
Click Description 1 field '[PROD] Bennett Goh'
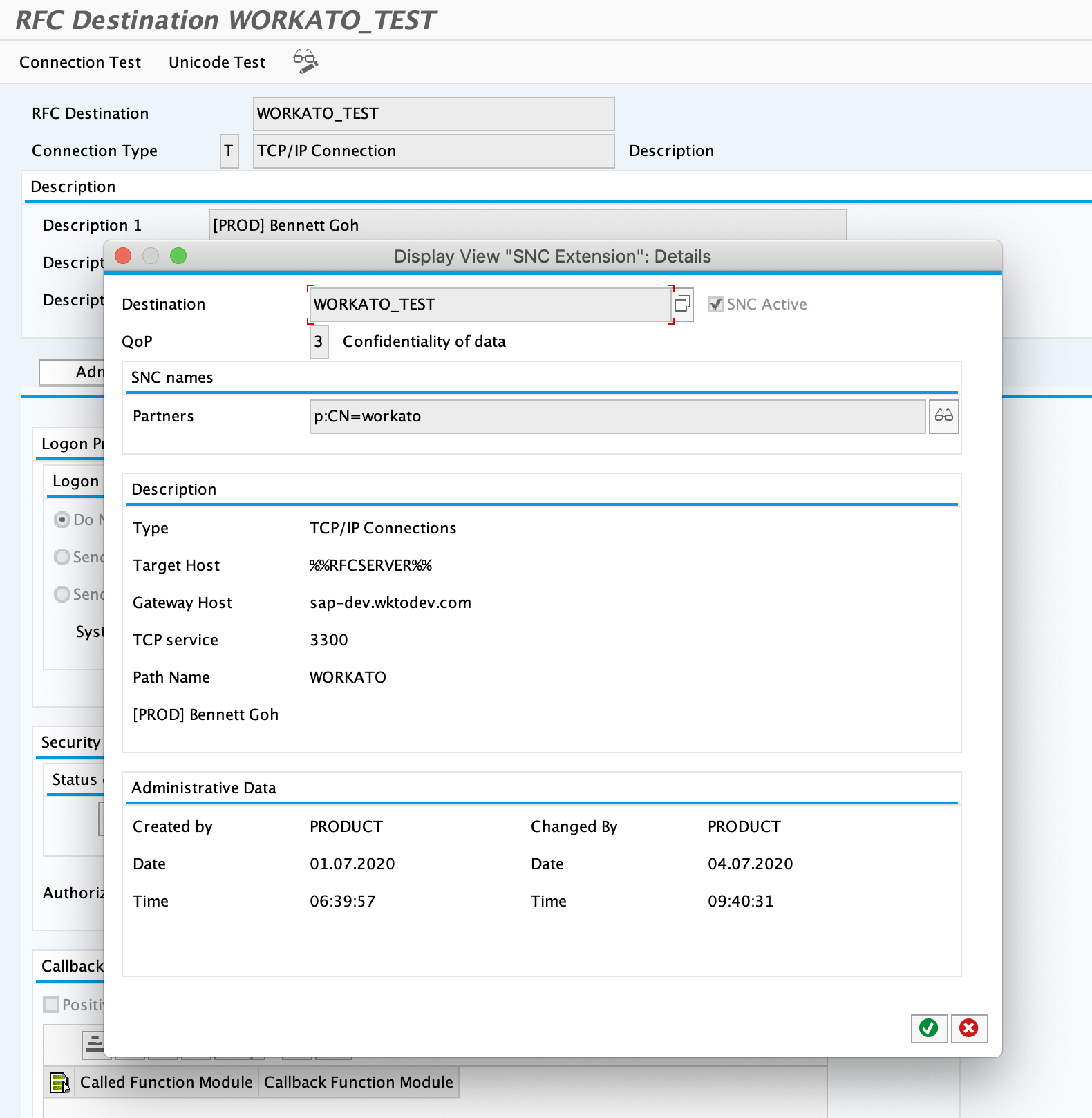coord(528,225)
